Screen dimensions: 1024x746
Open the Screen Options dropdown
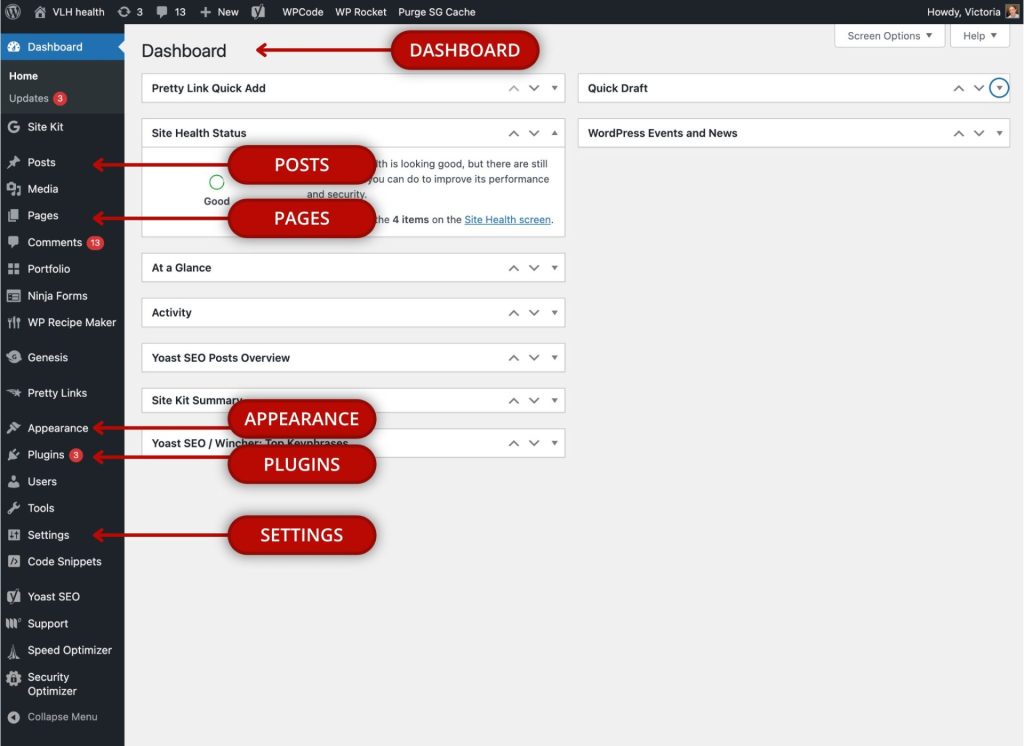[x=889, y=35]
